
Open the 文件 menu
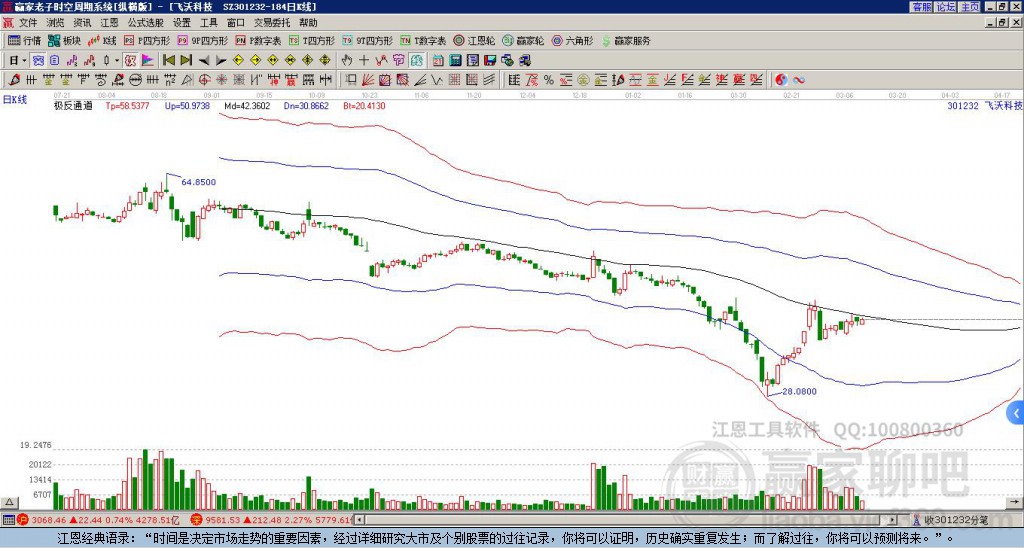pyautogui.click(x=28, y=23)
